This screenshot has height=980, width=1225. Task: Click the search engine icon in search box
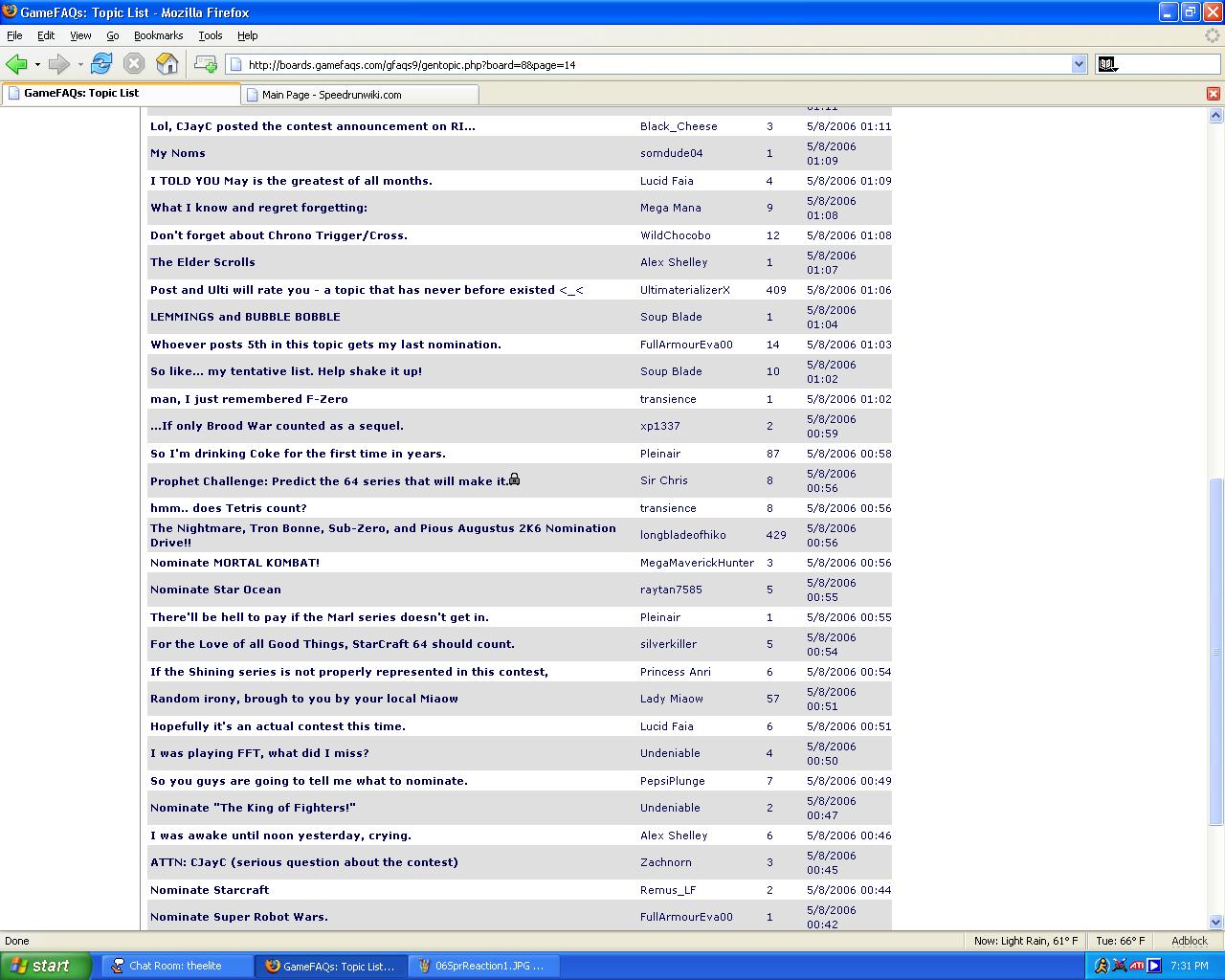1107,64
